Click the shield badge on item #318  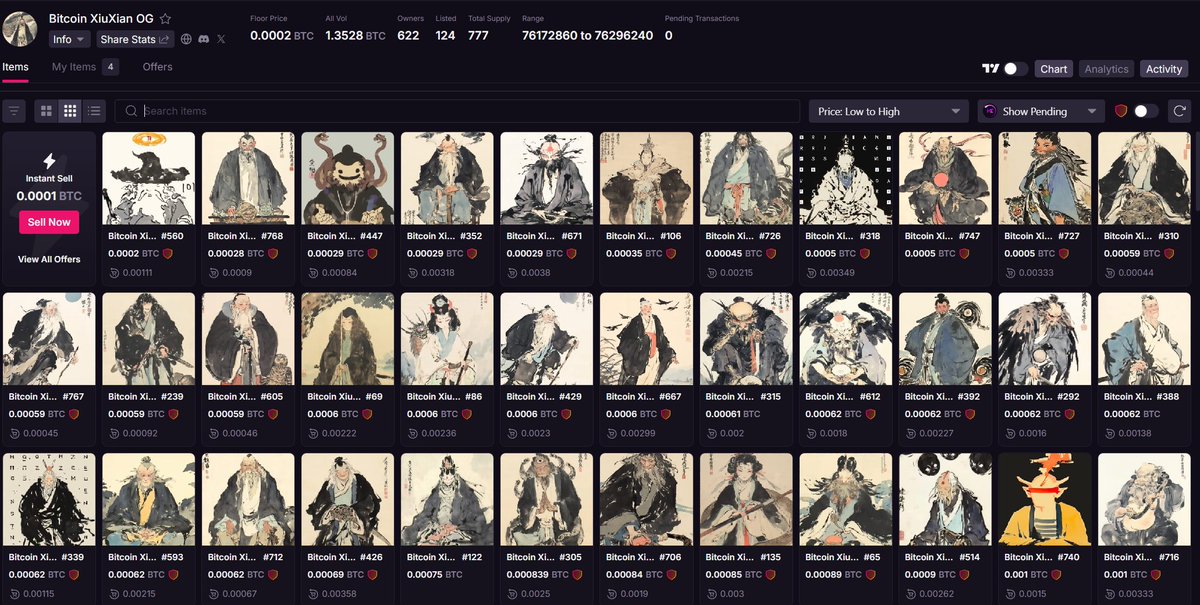point(865,254)
